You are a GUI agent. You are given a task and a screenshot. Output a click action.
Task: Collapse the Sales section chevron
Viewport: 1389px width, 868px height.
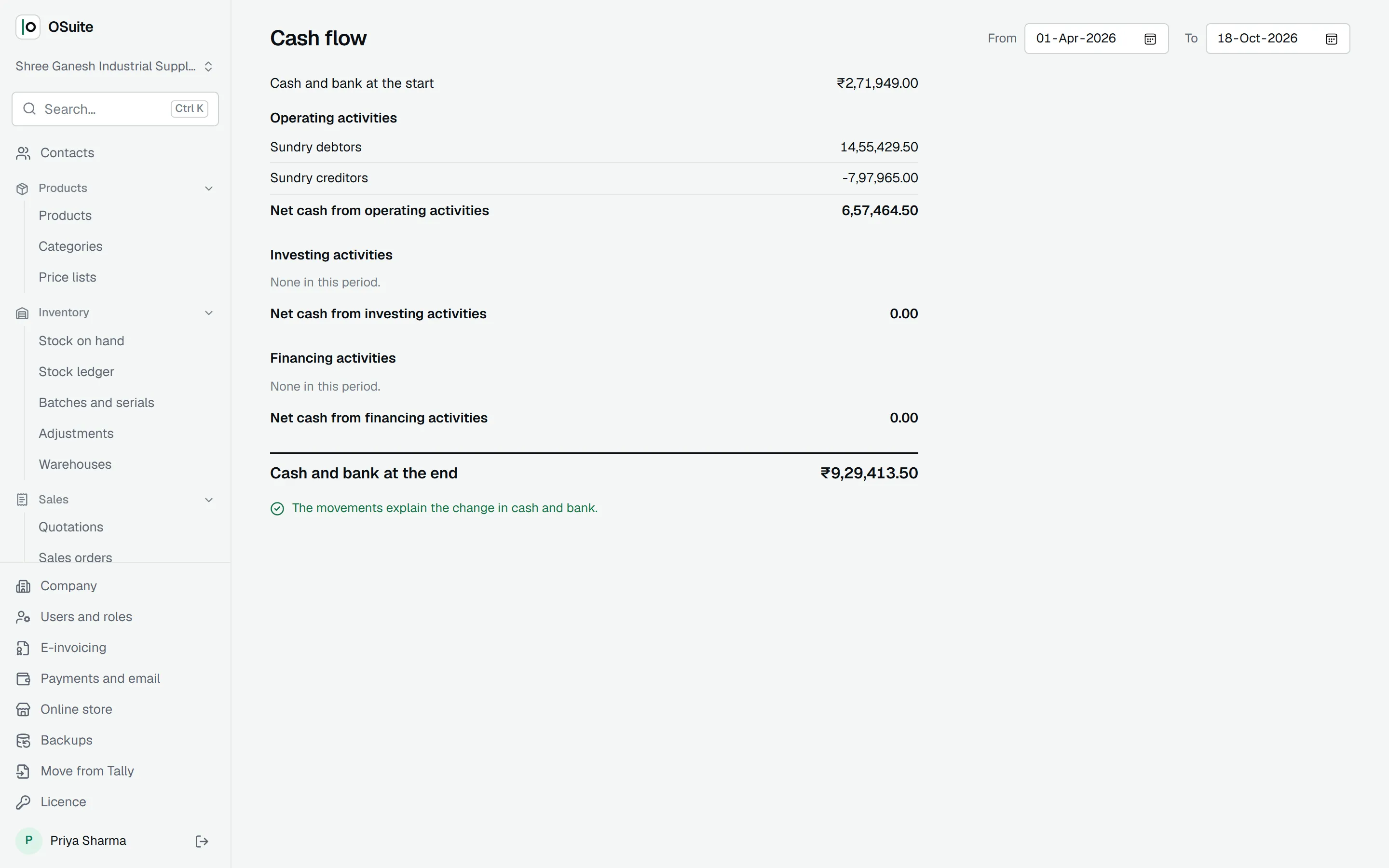click(x=209, y=500)
